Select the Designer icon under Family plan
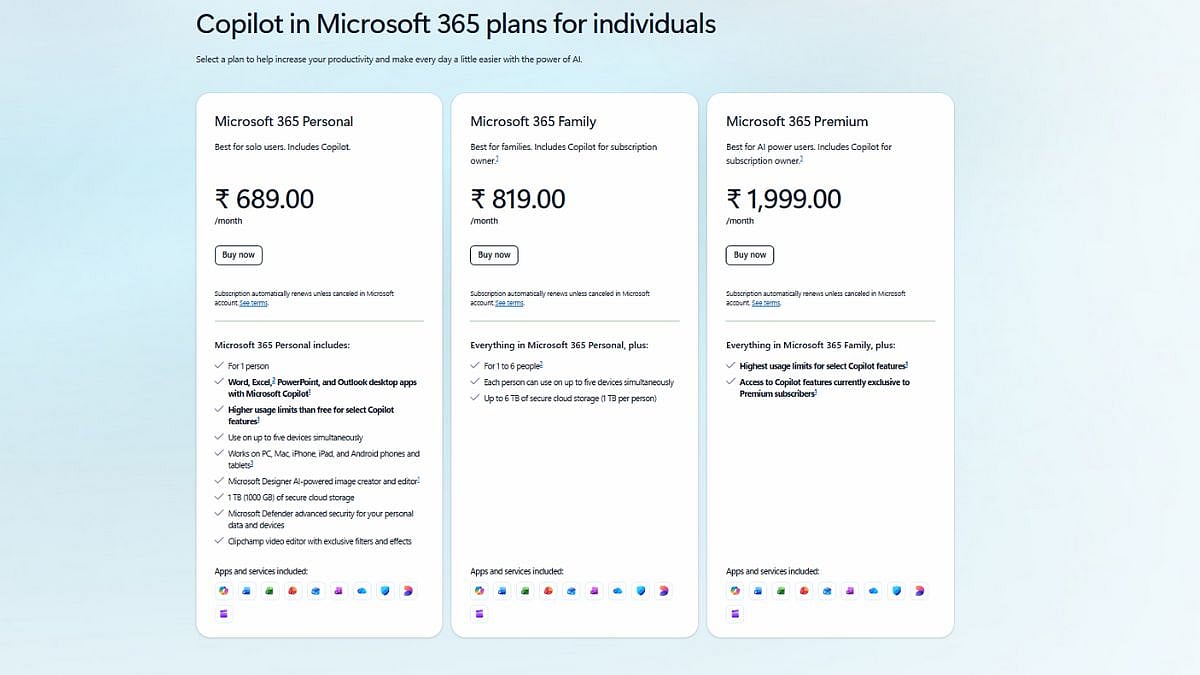This screenshot has height=675, width=1200. pos(663,590)
